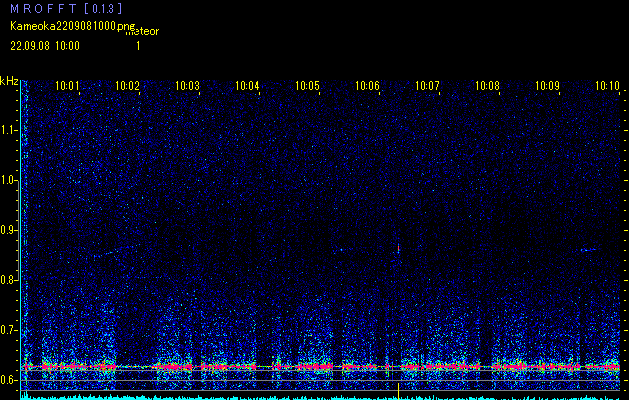
Task: Click the 10:09 time axis label
Action: pyautogui.click(x=548, y=85)
